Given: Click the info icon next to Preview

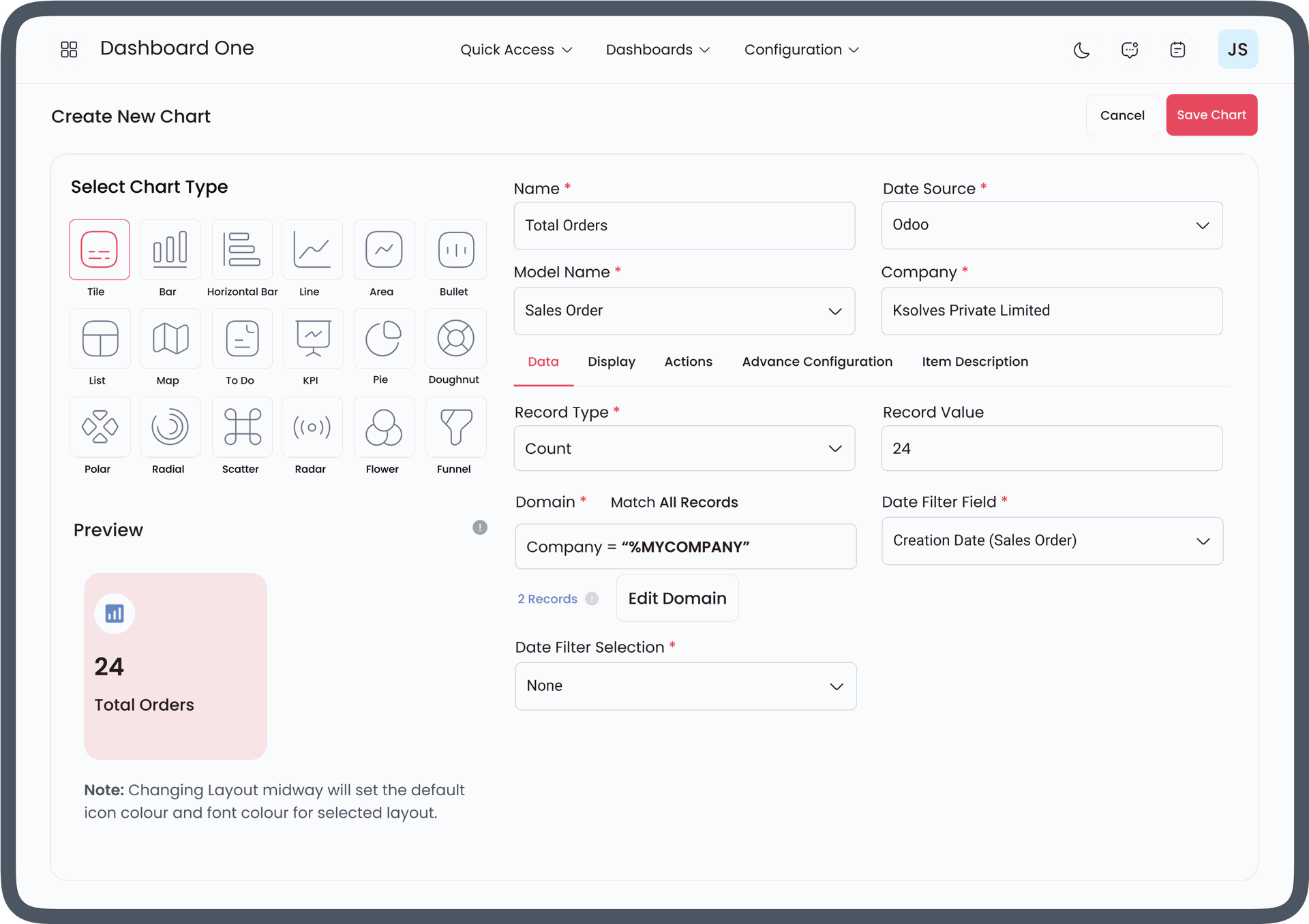Looking at the screenshot, I should click(x=480, y=527).
